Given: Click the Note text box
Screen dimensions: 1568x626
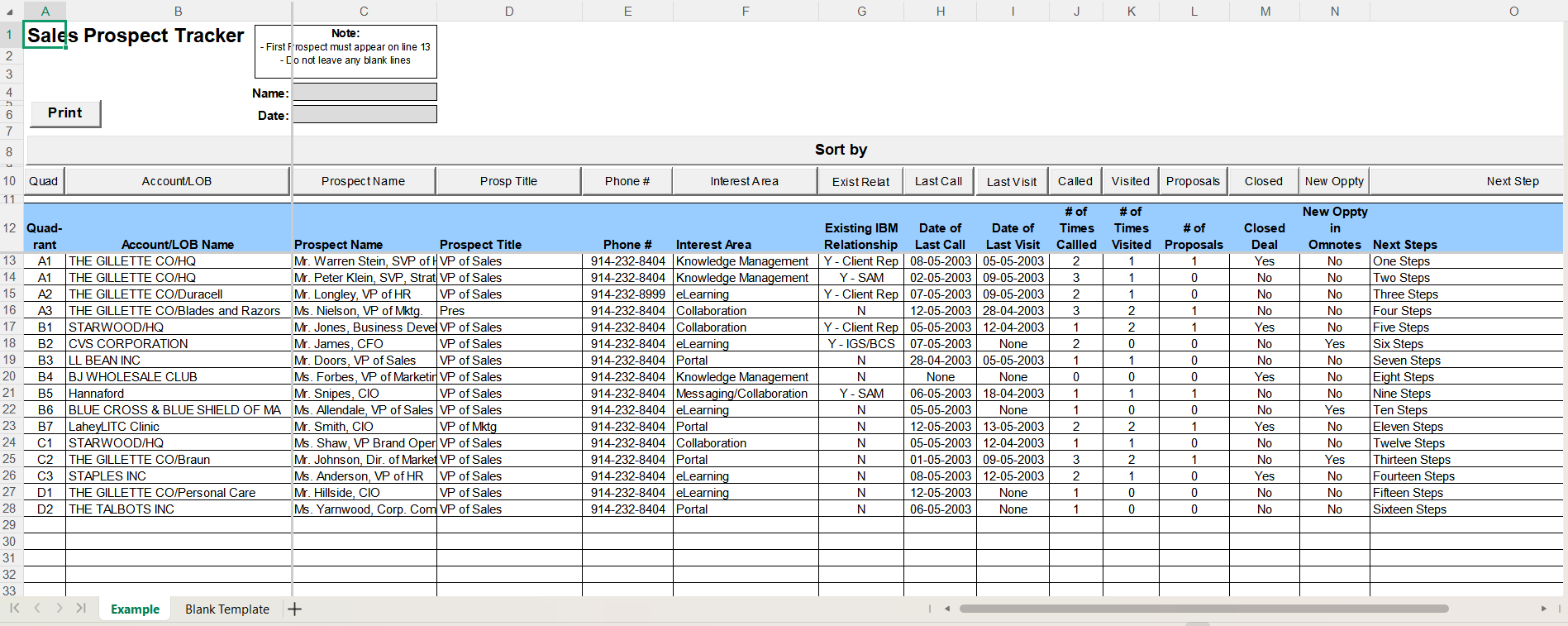Looking at the screenshot, I should (x=346, y=51).
